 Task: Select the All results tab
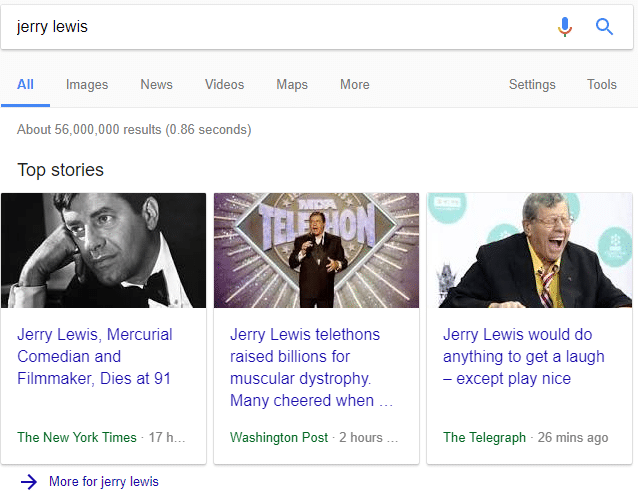25,84
